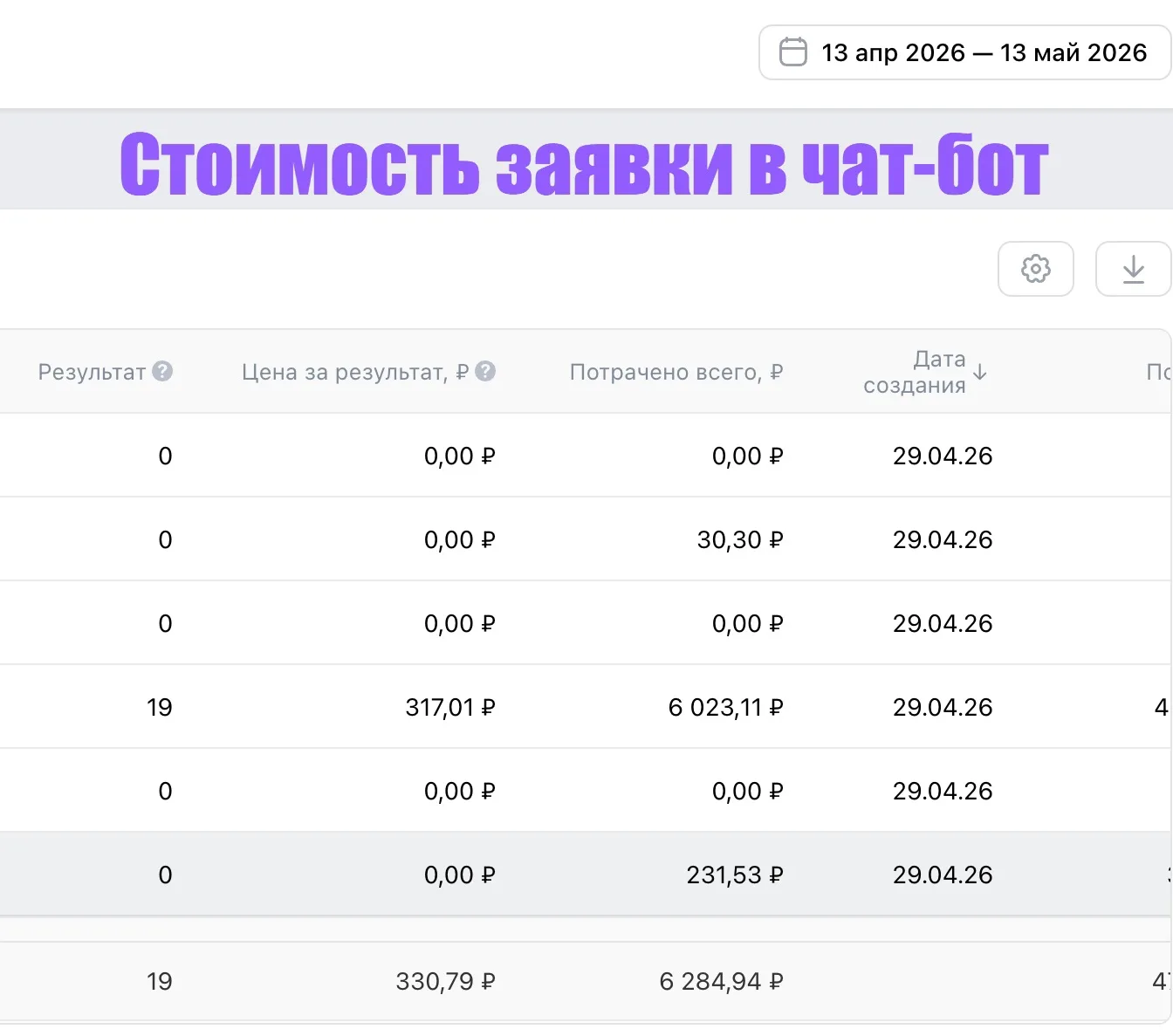Sort by the Дата создания header

(915, 372)
